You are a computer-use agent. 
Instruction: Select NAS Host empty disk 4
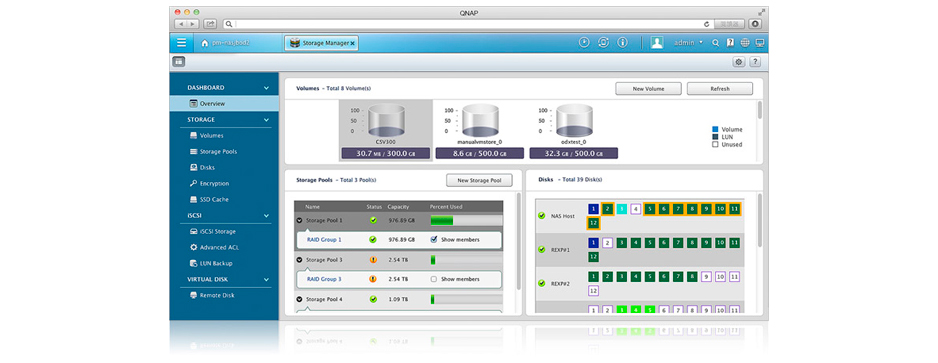[636, 209]
